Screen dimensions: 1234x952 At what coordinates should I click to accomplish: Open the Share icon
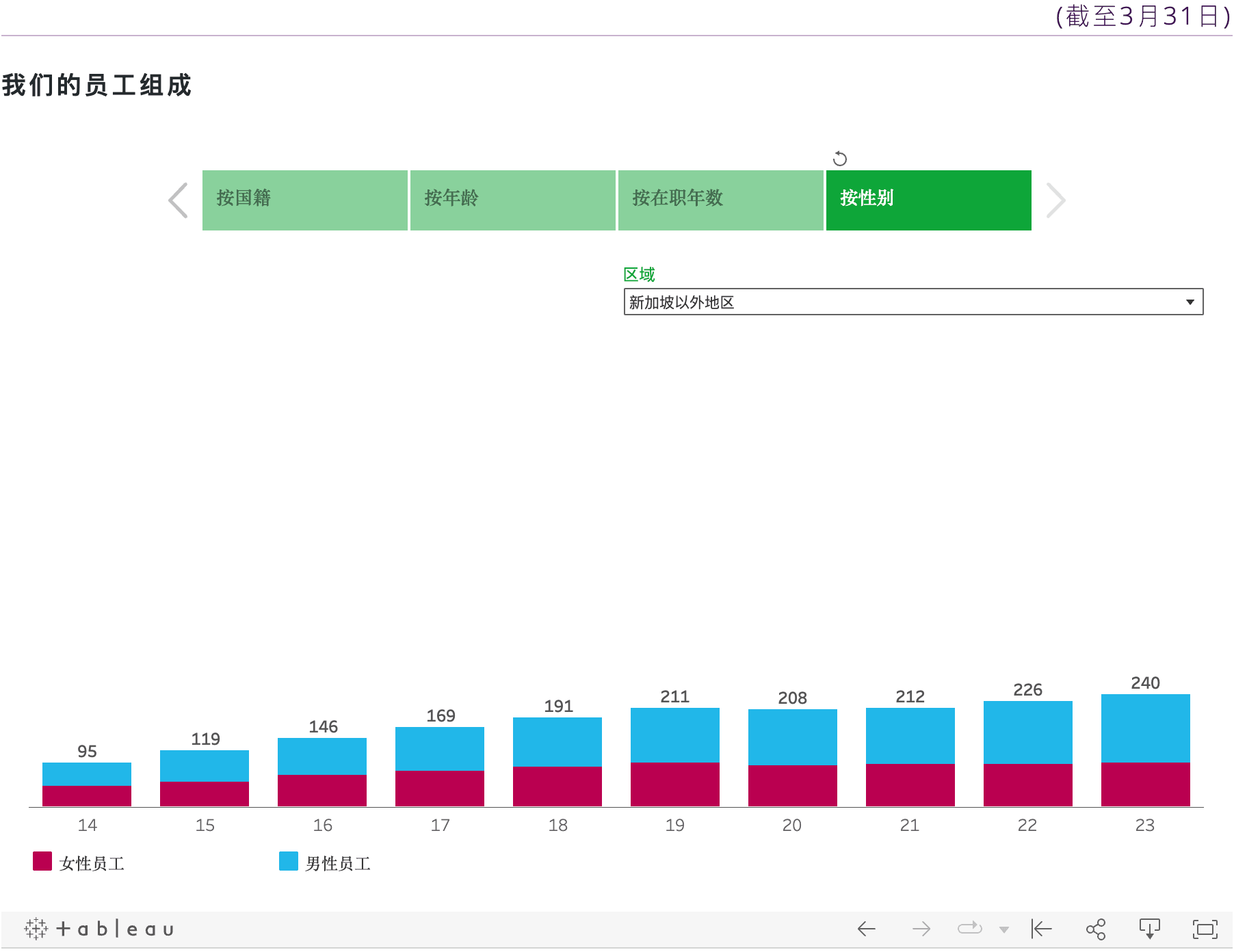tap(1096, 929)
